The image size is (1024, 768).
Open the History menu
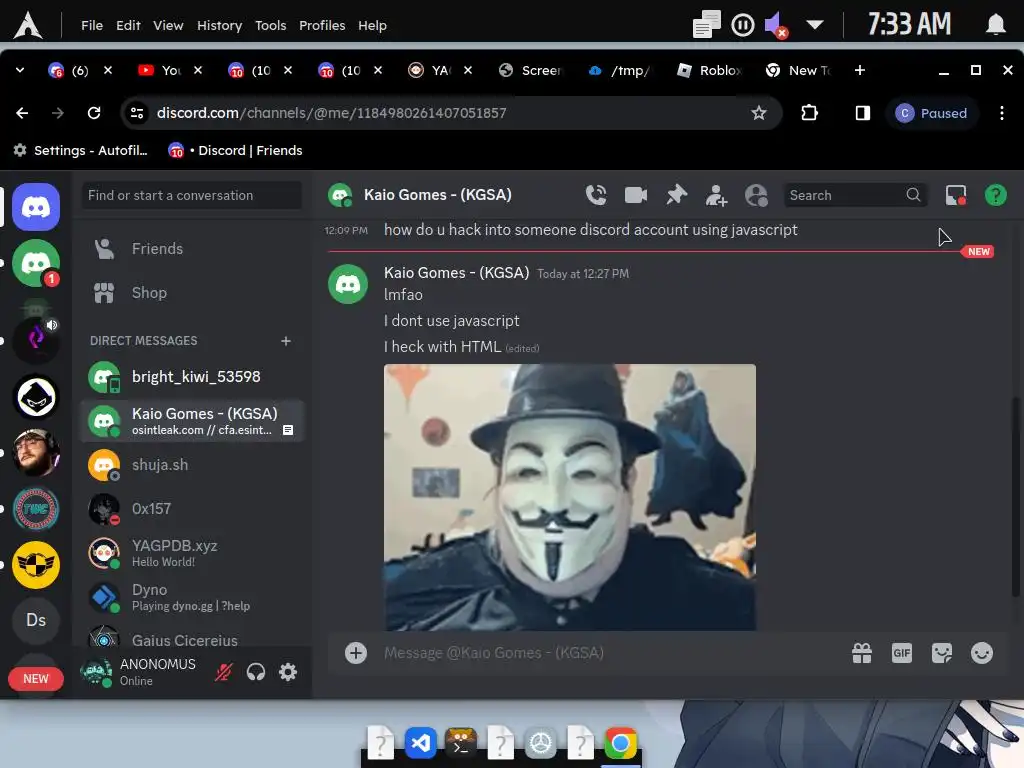click(x=219, y=25)
